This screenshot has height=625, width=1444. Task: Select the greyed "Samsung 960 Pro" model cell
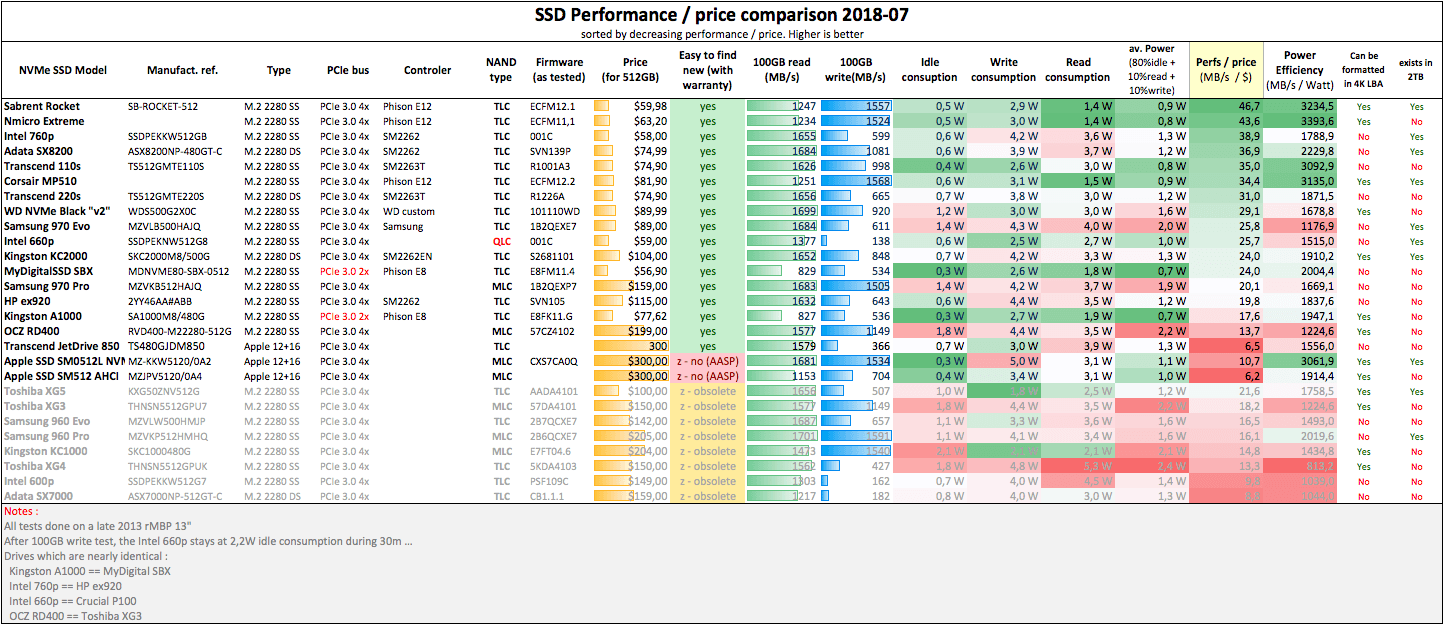pyautogui.click(x=46, y=436)
